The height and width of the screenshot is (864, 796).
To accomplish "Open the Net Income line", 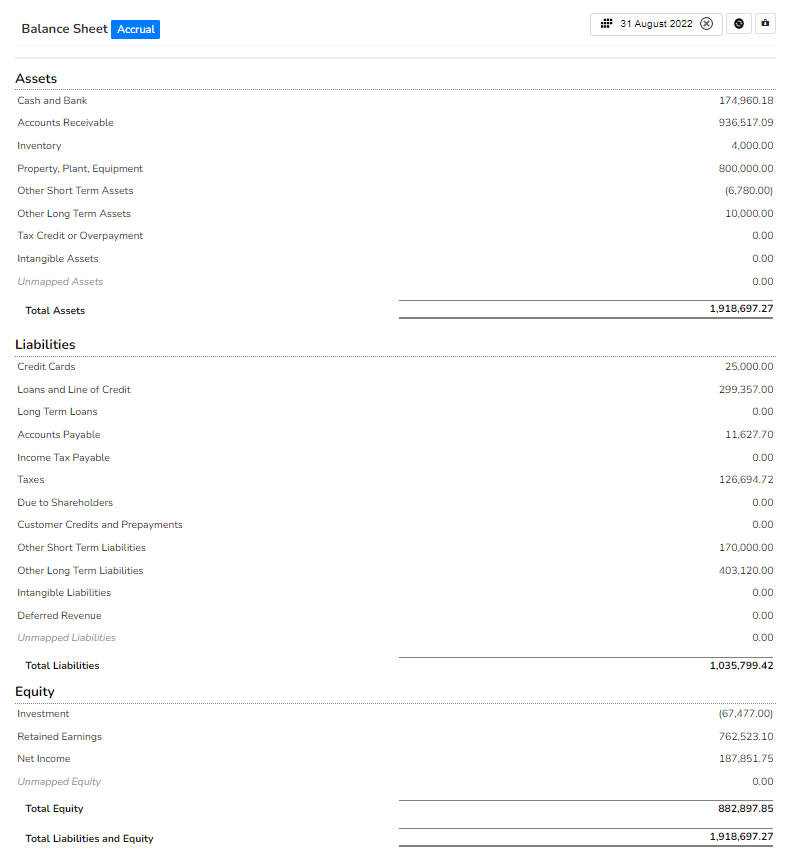I will (x=44, y=759).
